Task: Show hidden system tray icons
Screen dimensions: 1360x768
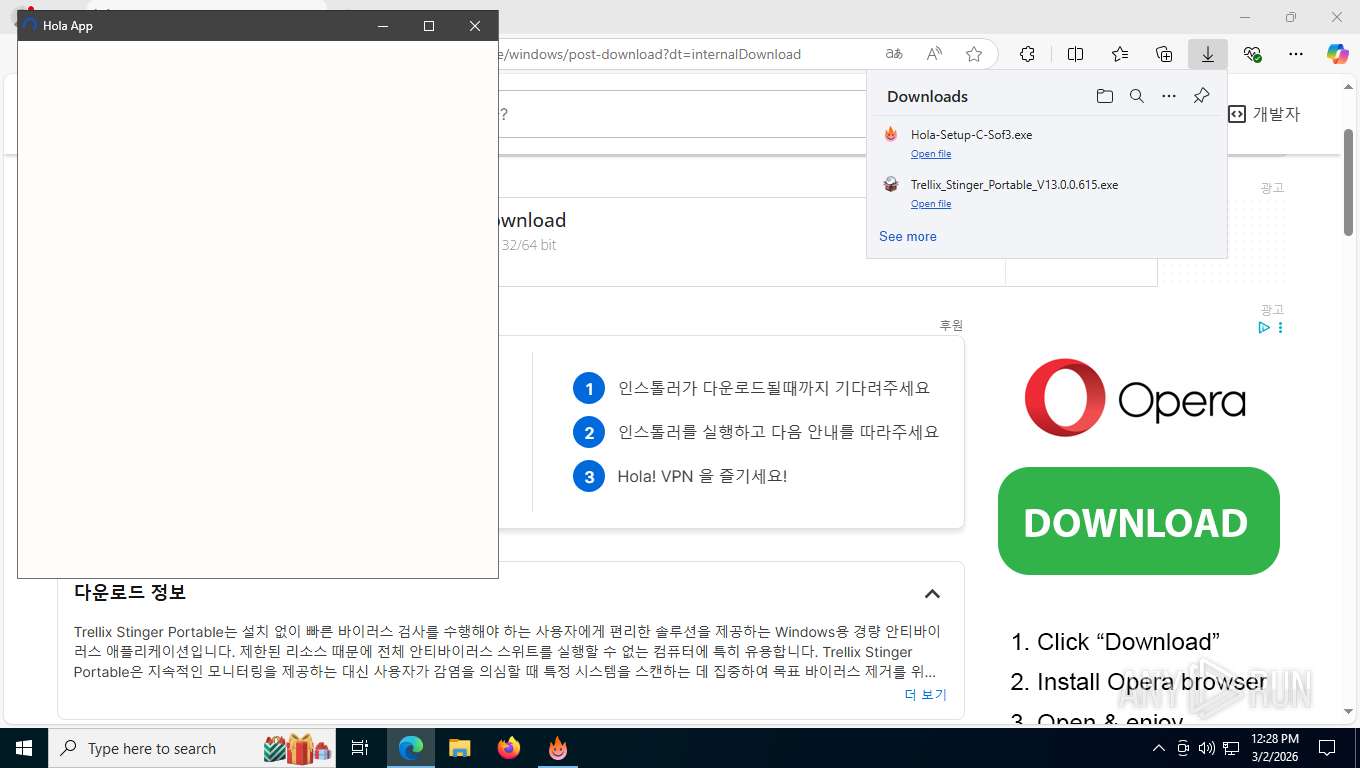Action: [1159, 748]
